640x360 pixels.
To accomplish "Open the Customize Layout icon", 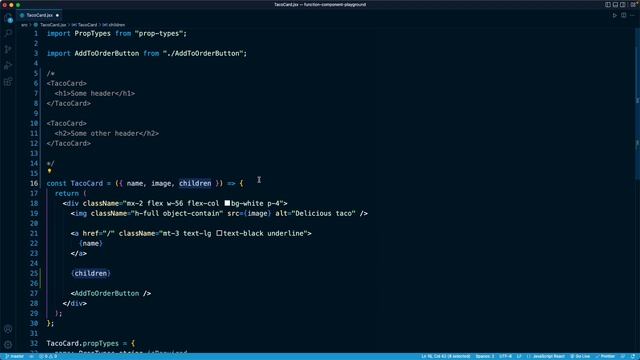I will (633, 4).
